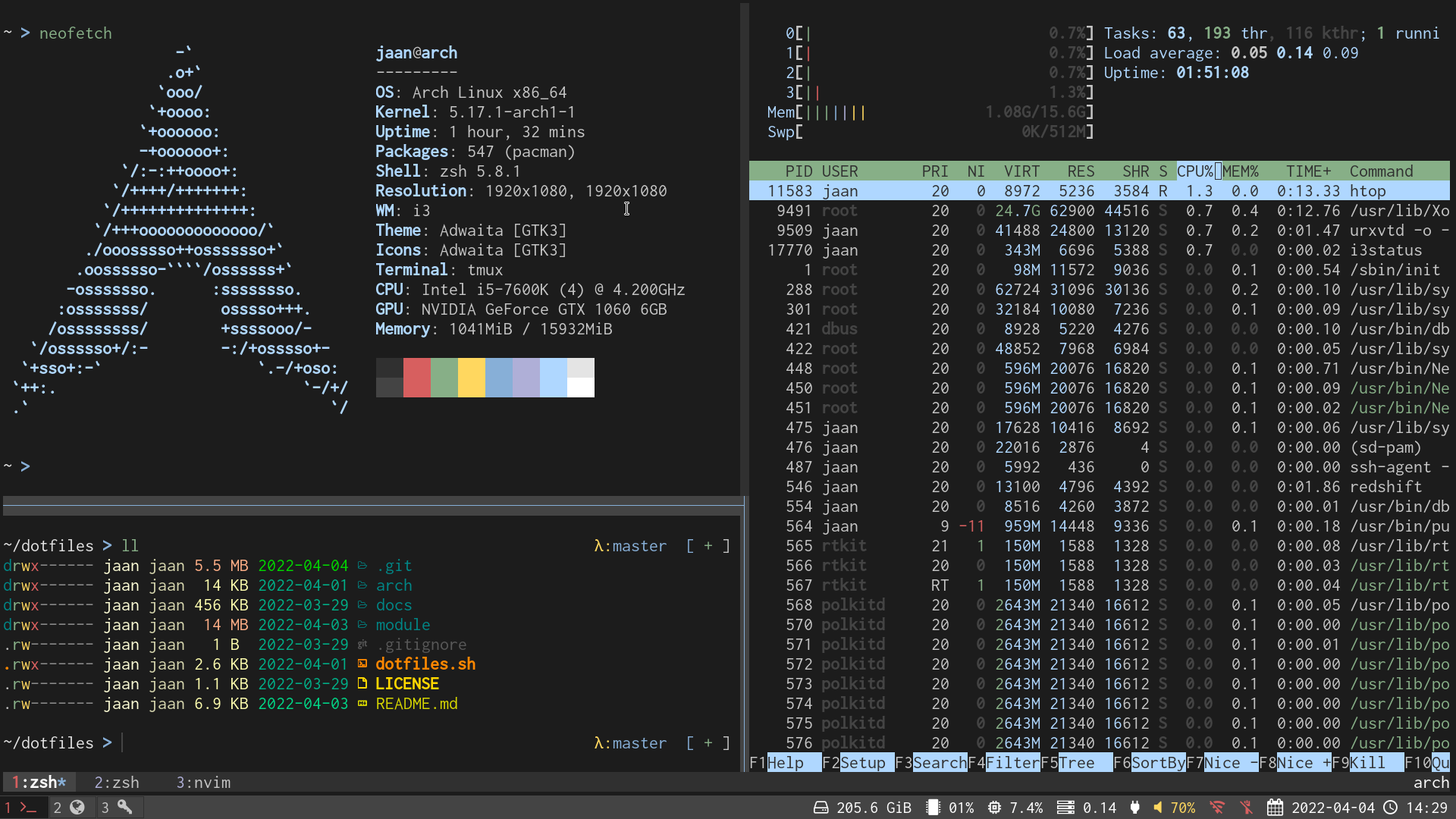Click the calendar icon beside the date
Image resolution: width=1456 pixels, height=819 pixels.
(x=1276, y=808)
